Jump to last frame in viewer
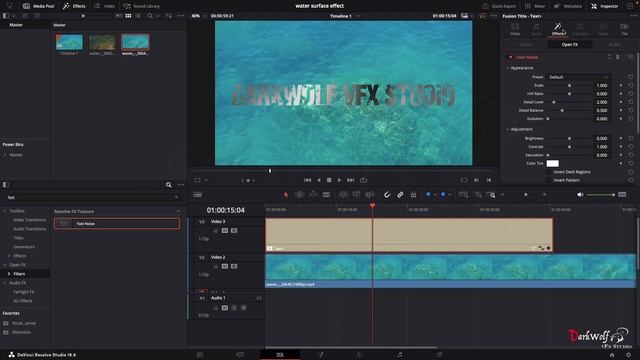The height and width of the screenshot is (360, 640). pyautogui.click(x=351, y=180)
